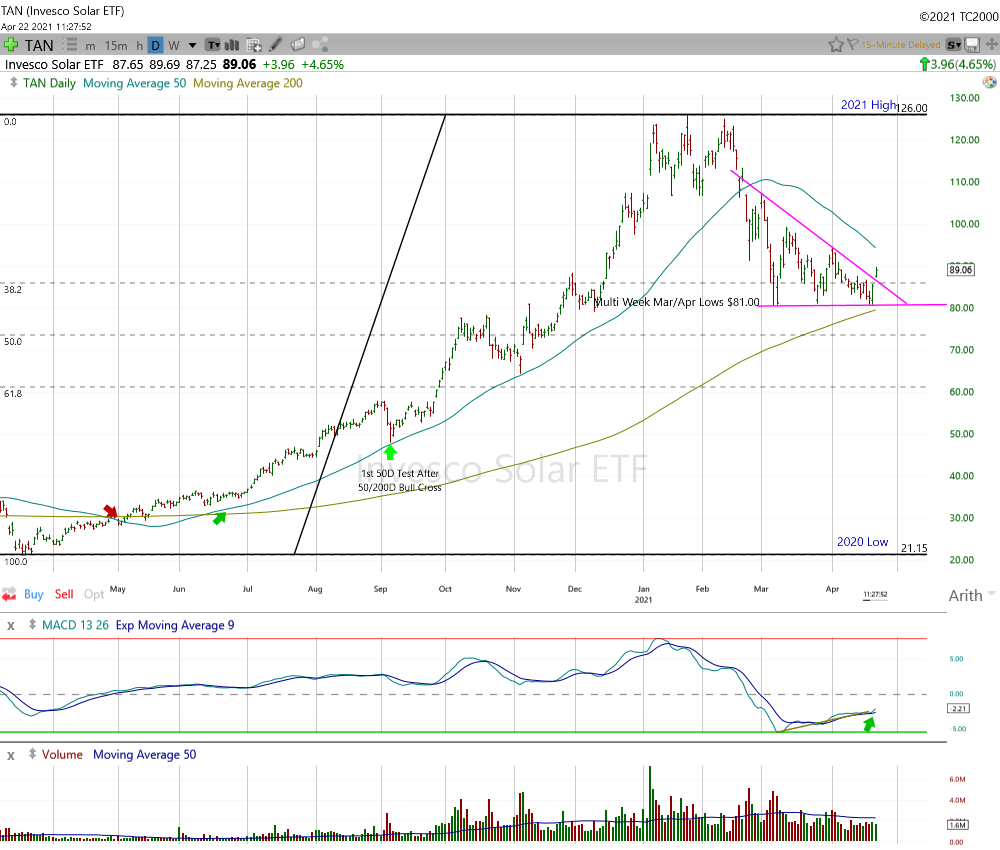
Task: Select the Weekly 'W' timeframe
Action: click(x=173, y=46)
